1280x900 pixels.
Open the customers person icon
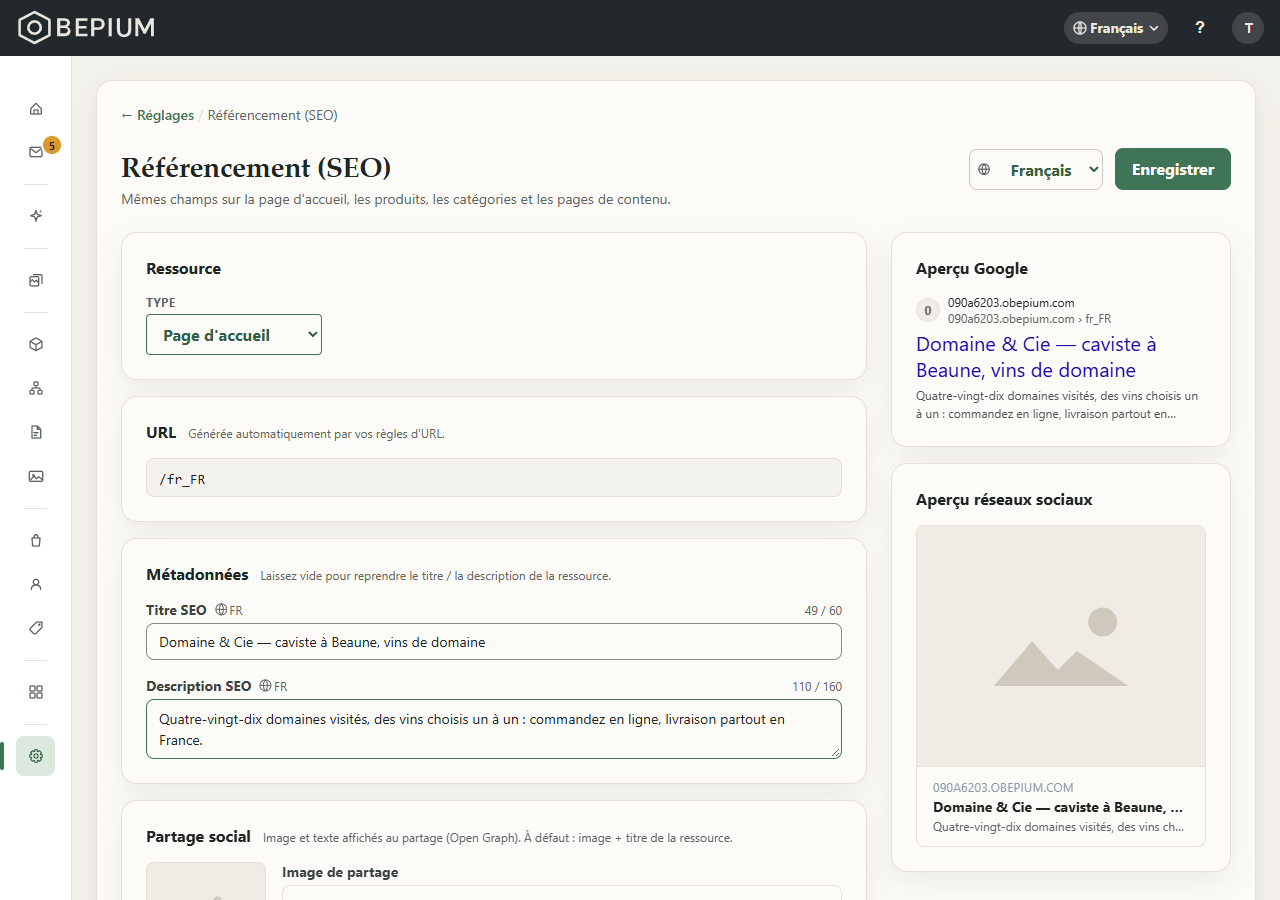(x=36, y=584)
